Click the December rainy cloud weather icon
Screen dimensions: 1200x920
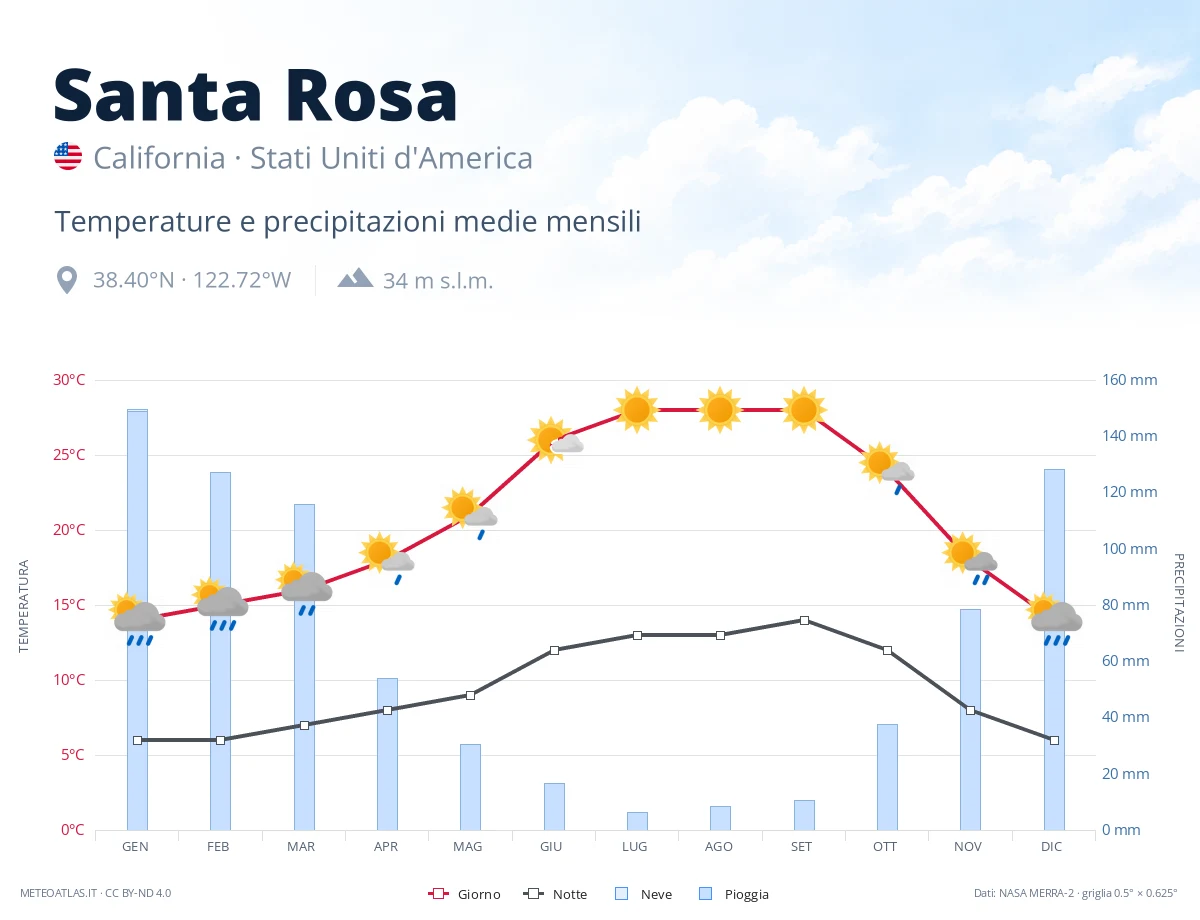[1054, 620]
